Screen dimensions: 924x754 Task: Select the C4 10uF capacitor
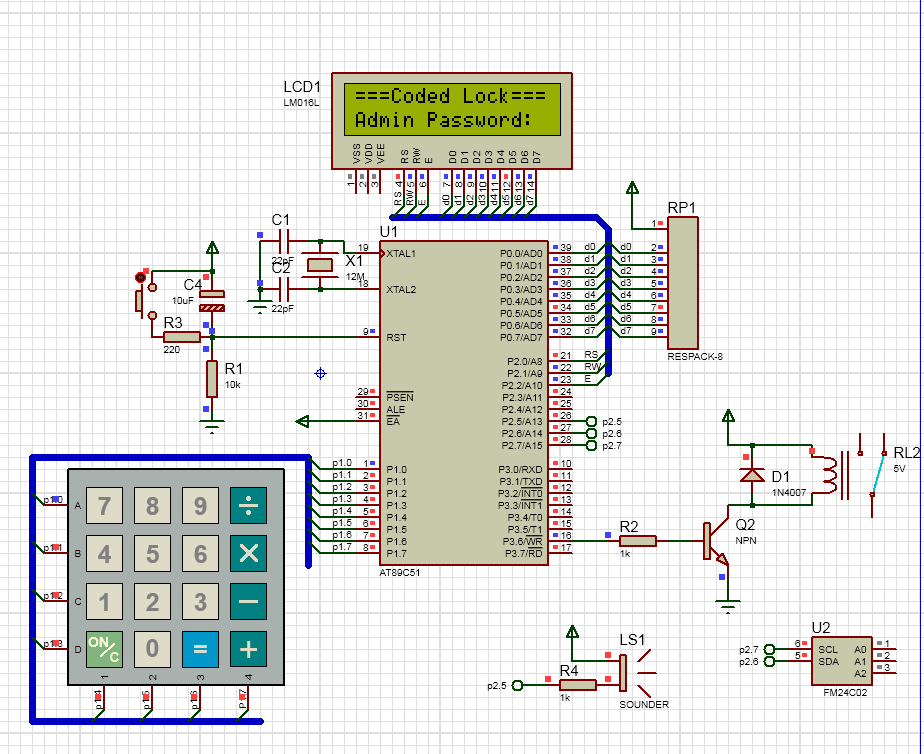[x=212, y=299]
